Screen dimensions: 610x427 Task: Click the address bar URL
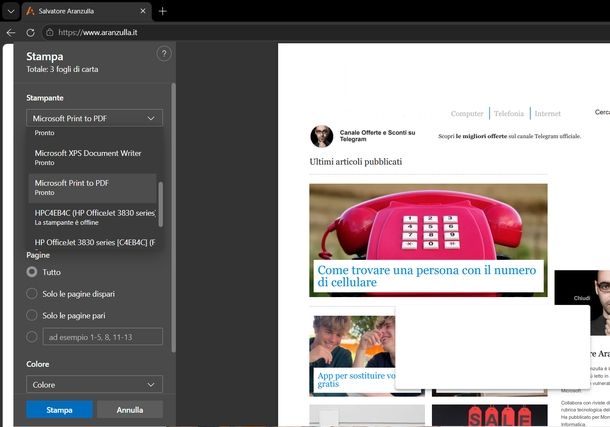coord(98,33)
